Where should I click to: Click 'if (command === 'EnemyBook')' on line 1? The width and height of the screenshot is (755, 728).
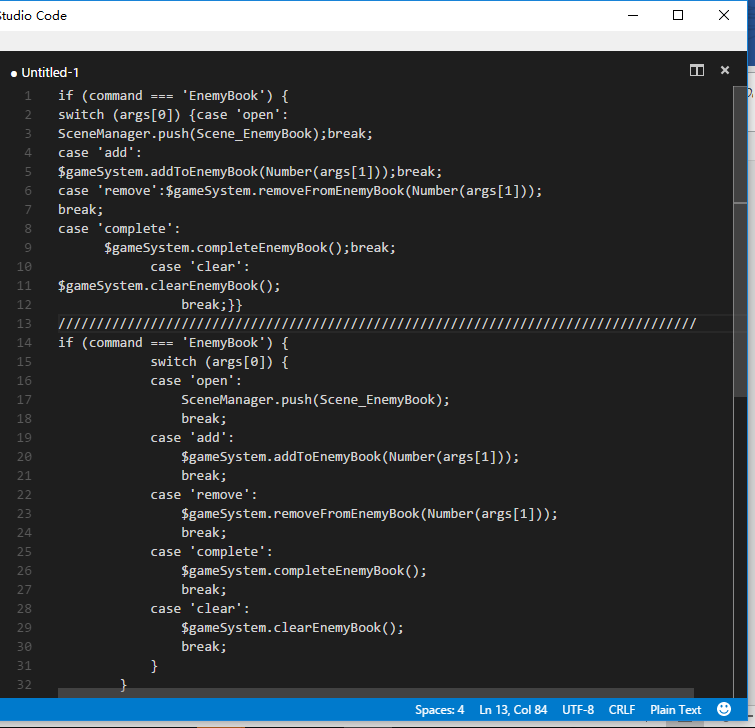tap(165, 96)
